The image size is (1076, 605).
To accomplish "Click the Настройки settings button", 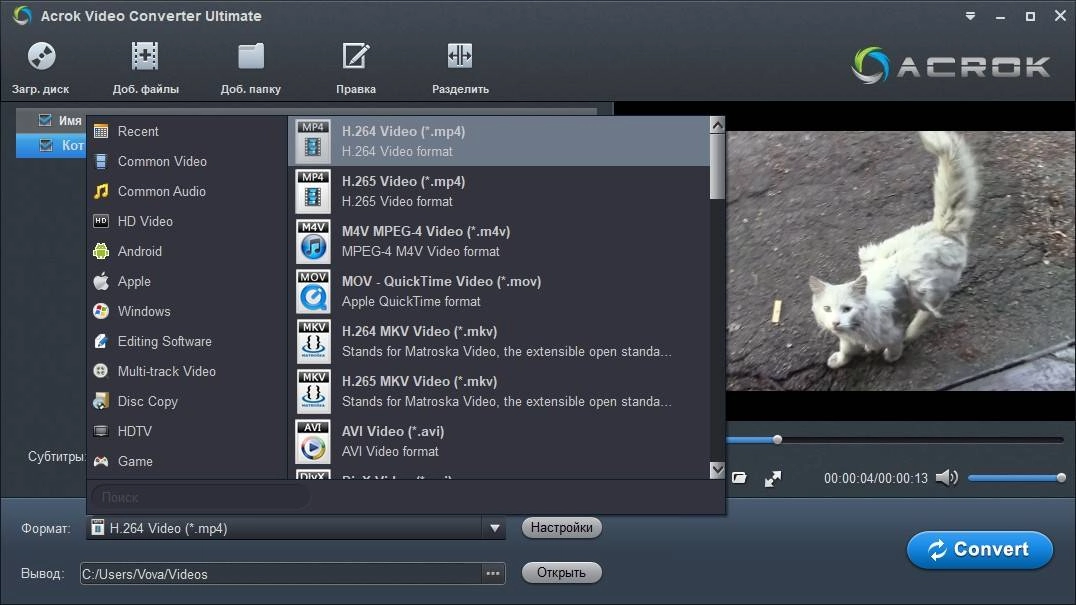I will pyautogui.click(x=561, y=527).
